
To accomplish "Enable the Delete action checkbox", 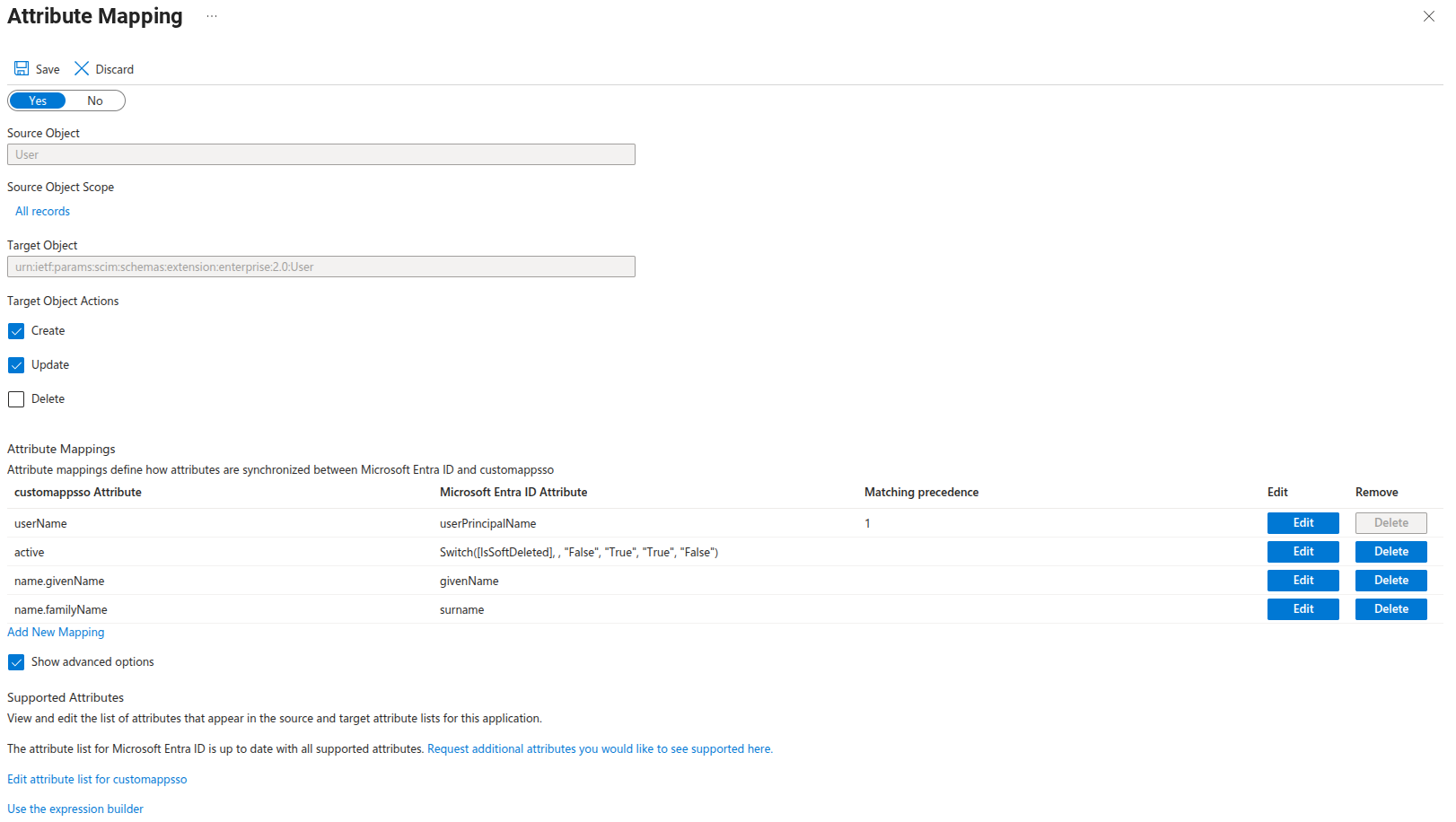I will (x=16, y=399).
